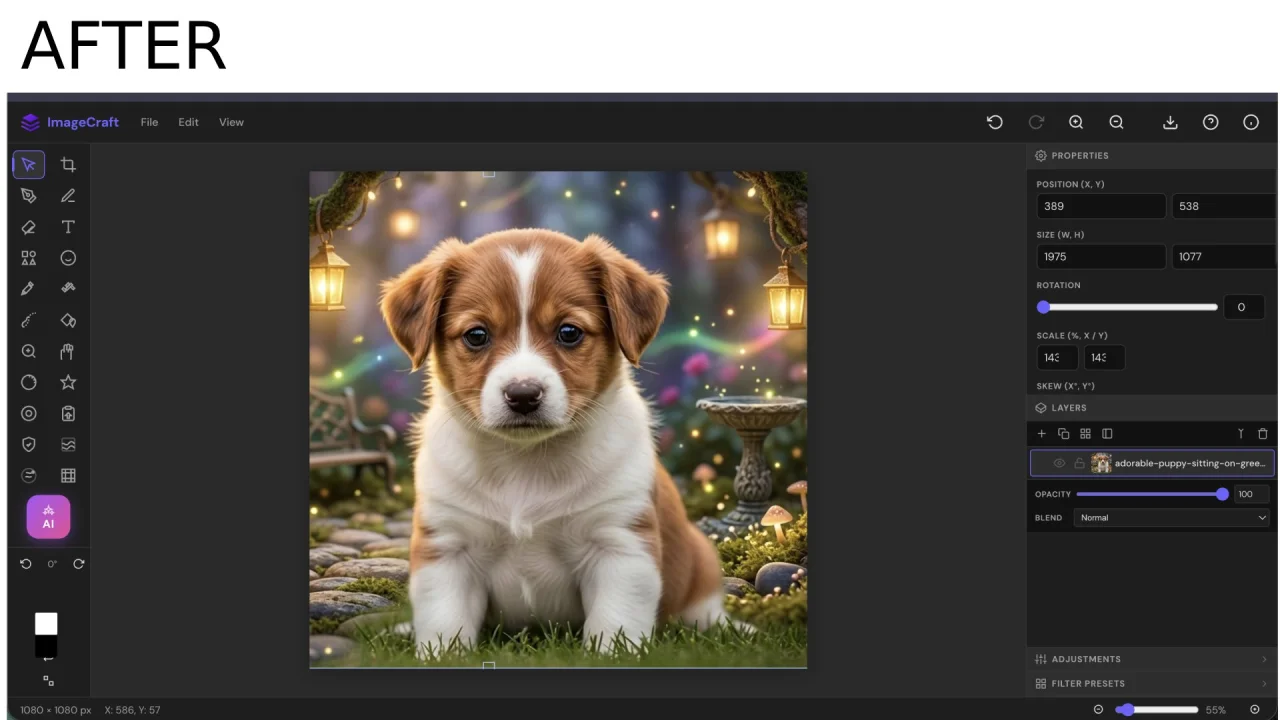Click the status bar zoom out icon

tap(1098, 710)
